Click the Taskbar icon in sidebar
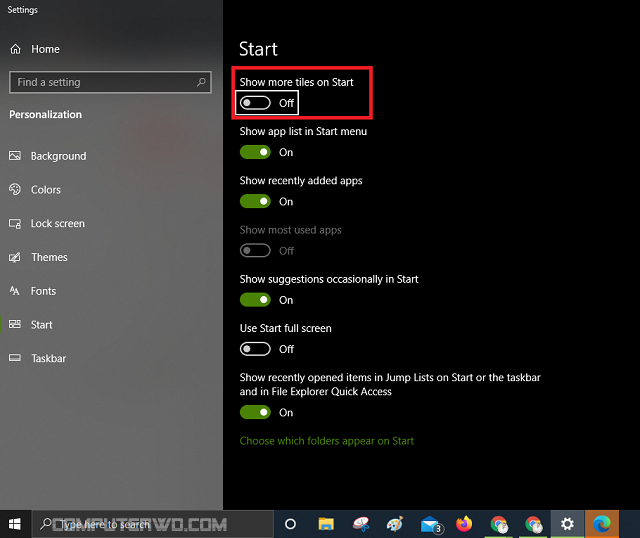Screen dimensions: 640x538 [15, 358]
